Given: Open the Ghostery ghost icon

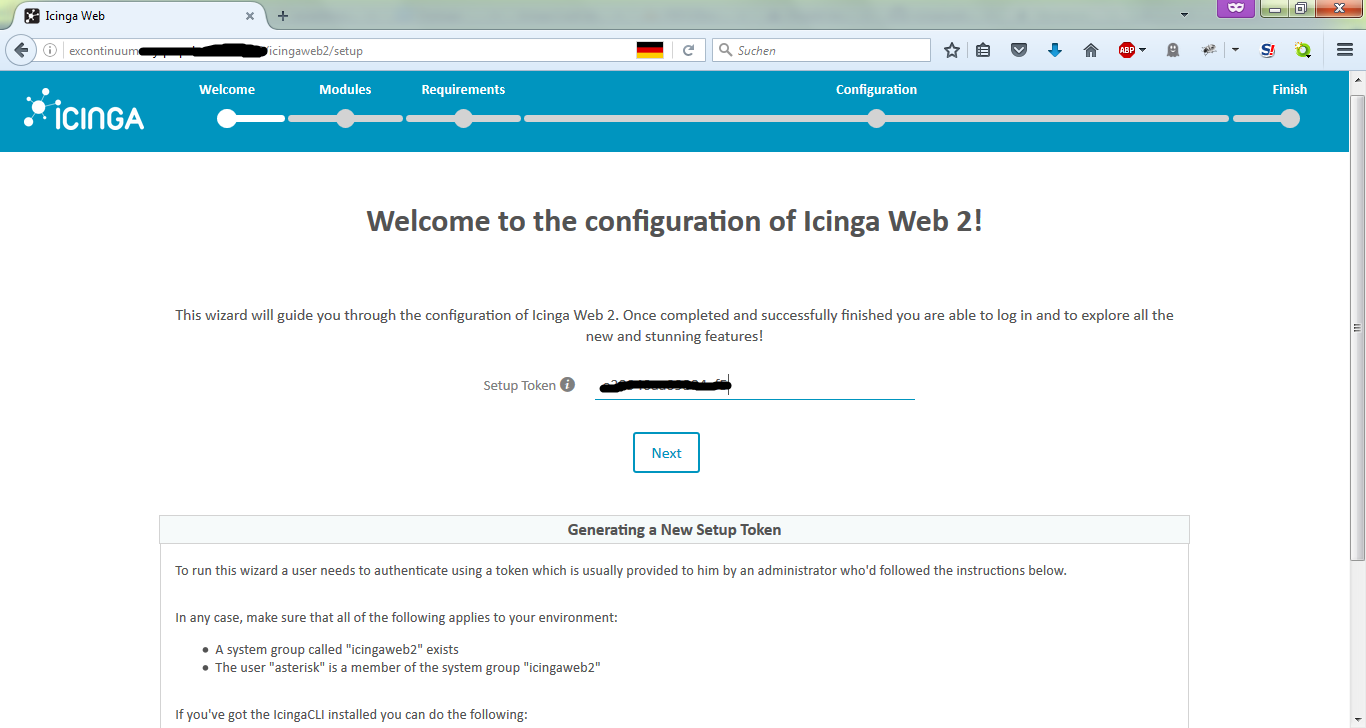Looking at the screenshot, I should click(1173, 50).
